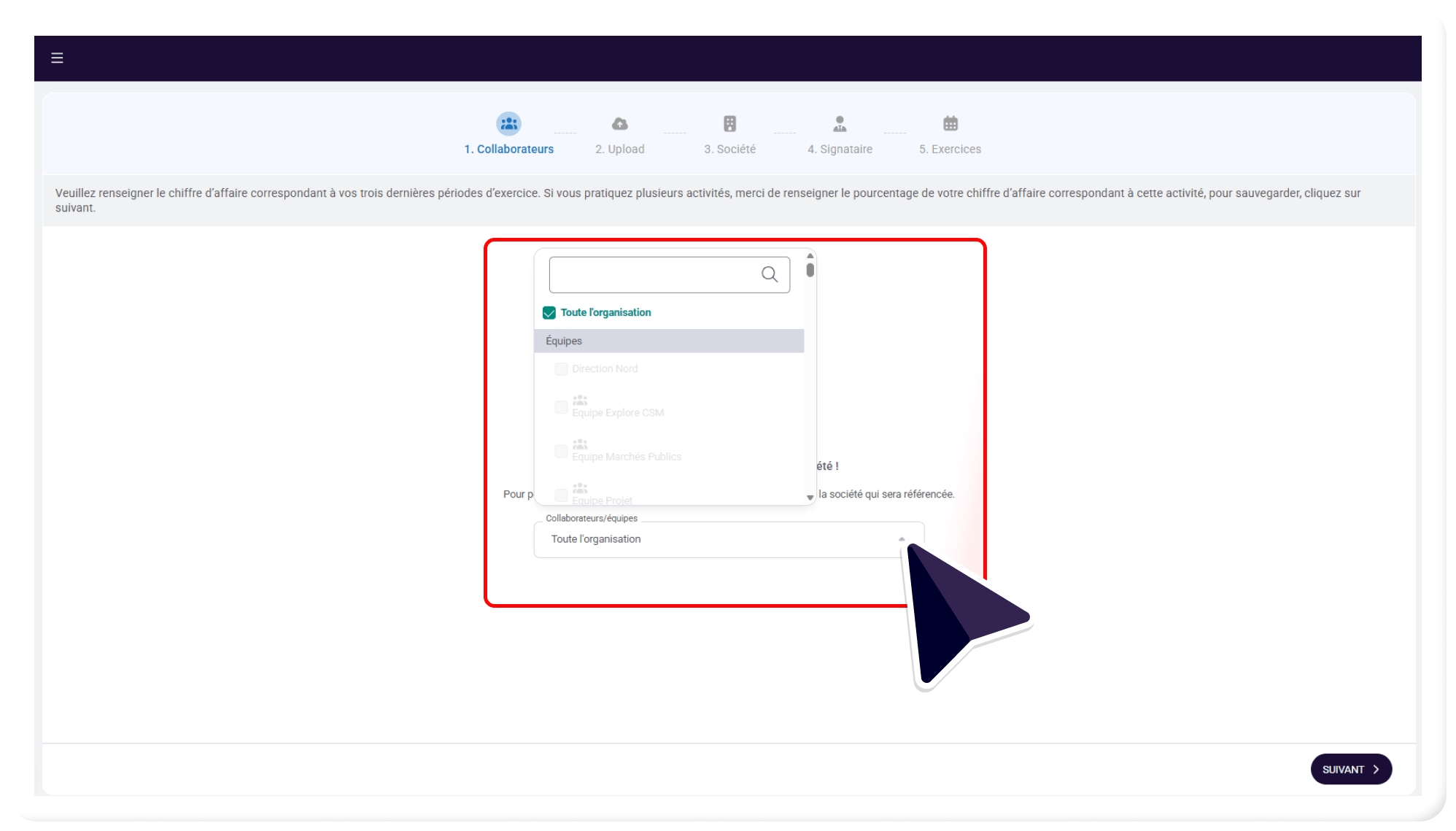Click the SUIVANT button

[1351, 769]
